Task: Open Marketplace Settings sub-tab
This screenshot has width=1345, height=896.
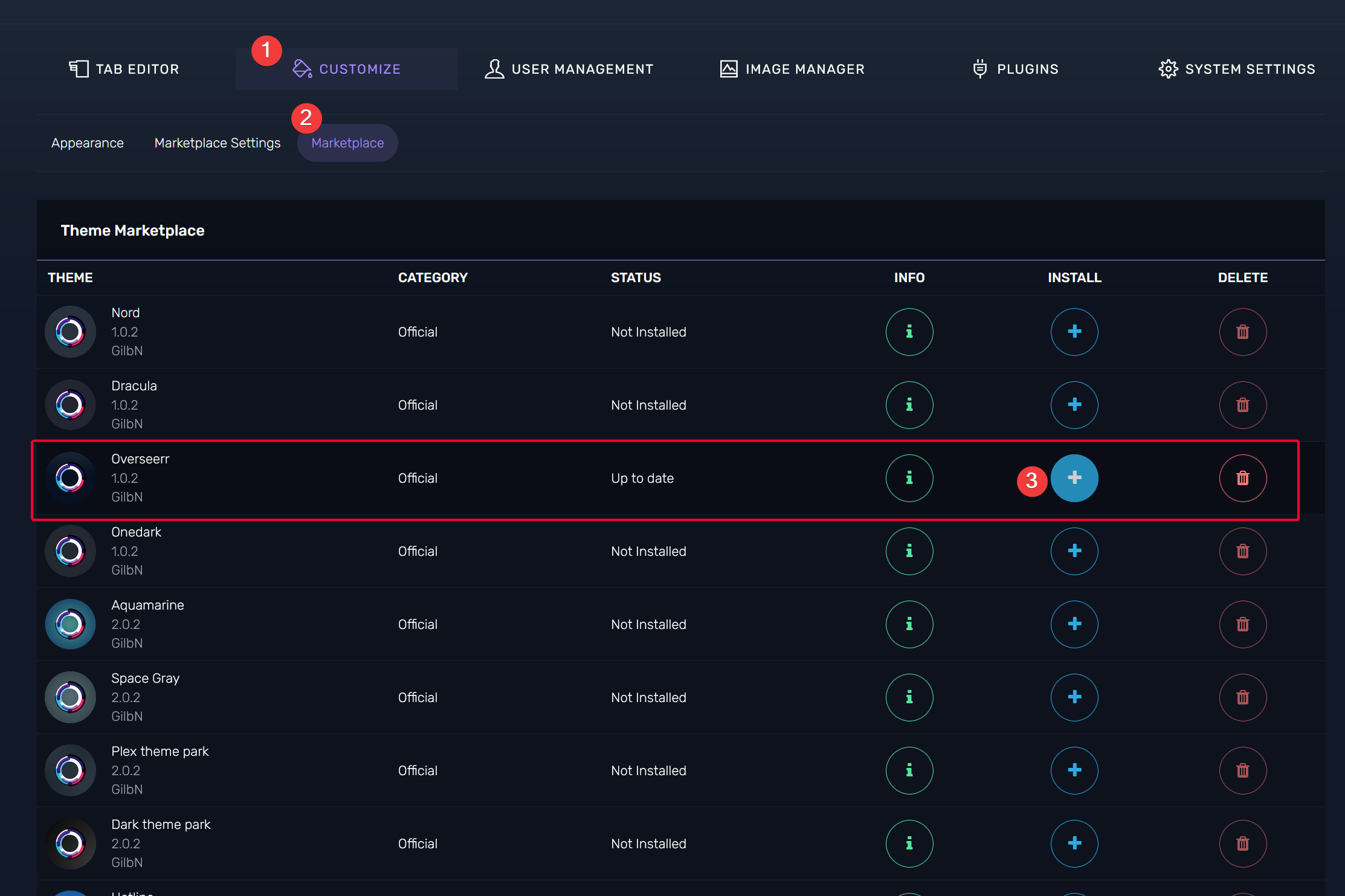Action: (x=218, y=143)
